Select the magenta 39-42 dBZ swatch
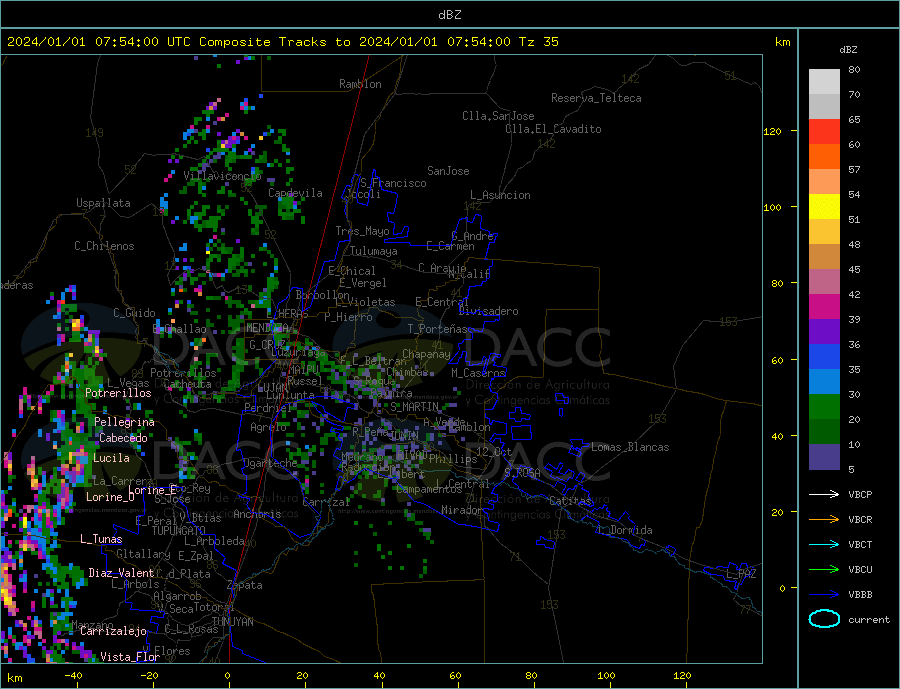The height and width of the screenshot is (689, 900). (x=824, y=307)
